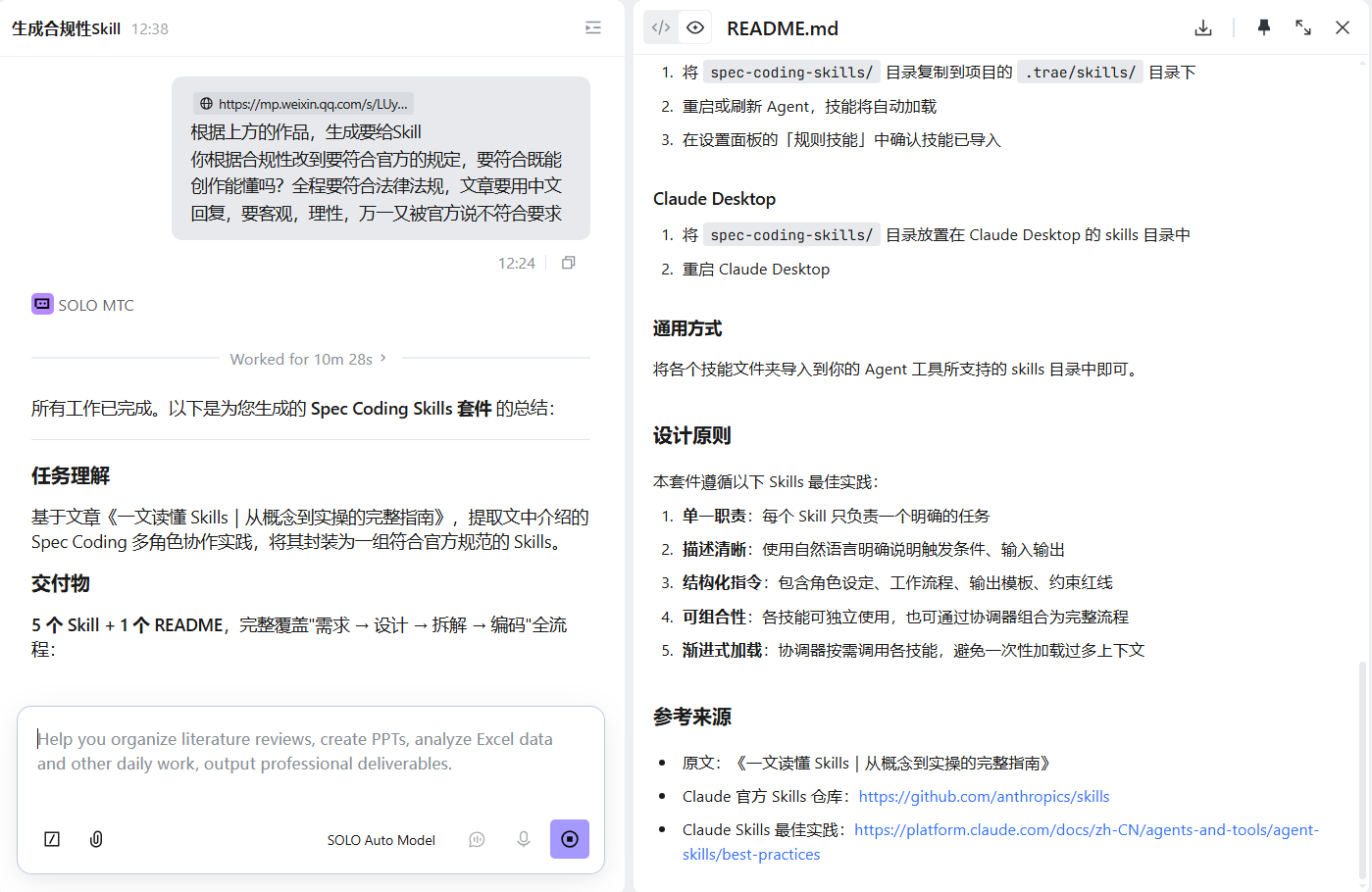Switch README.md to preview eye view
Screen dimensions: 1372x892
pos(695,27)
